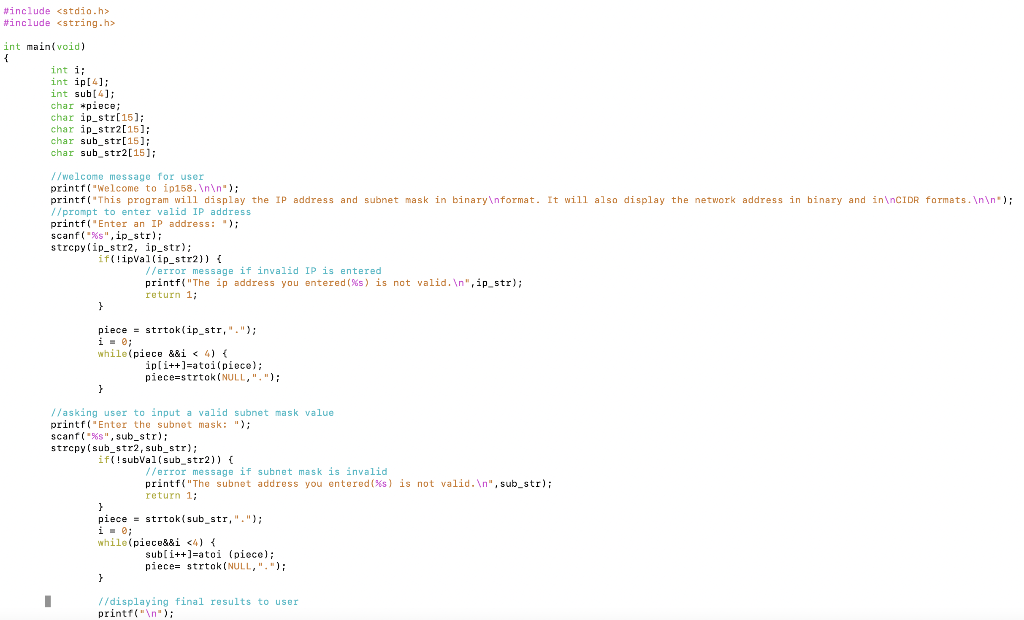
Task: Click the 'if(!ipVal(ip_str2)) {' line
Action: click(x=160, y=259)
